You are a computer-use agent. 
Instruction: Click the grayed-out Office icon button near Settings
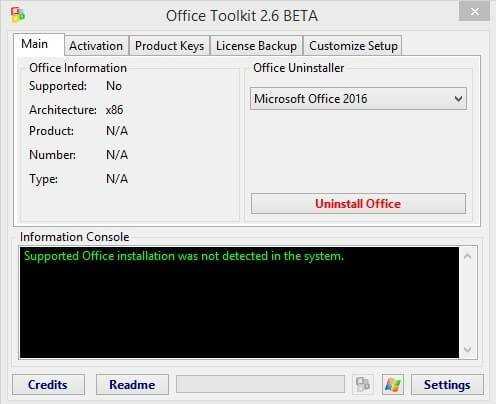click(363, 385)
